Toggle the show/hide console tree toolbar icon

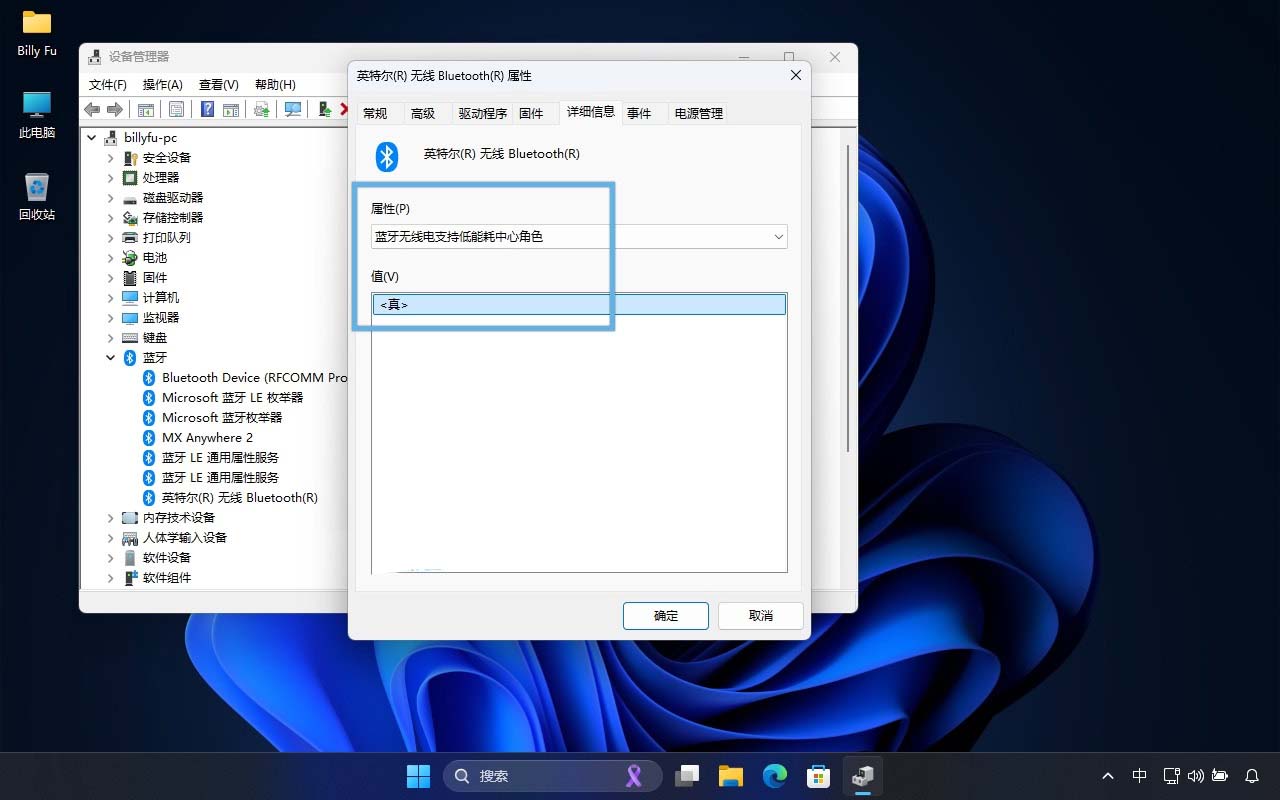[x=146, y=109]
